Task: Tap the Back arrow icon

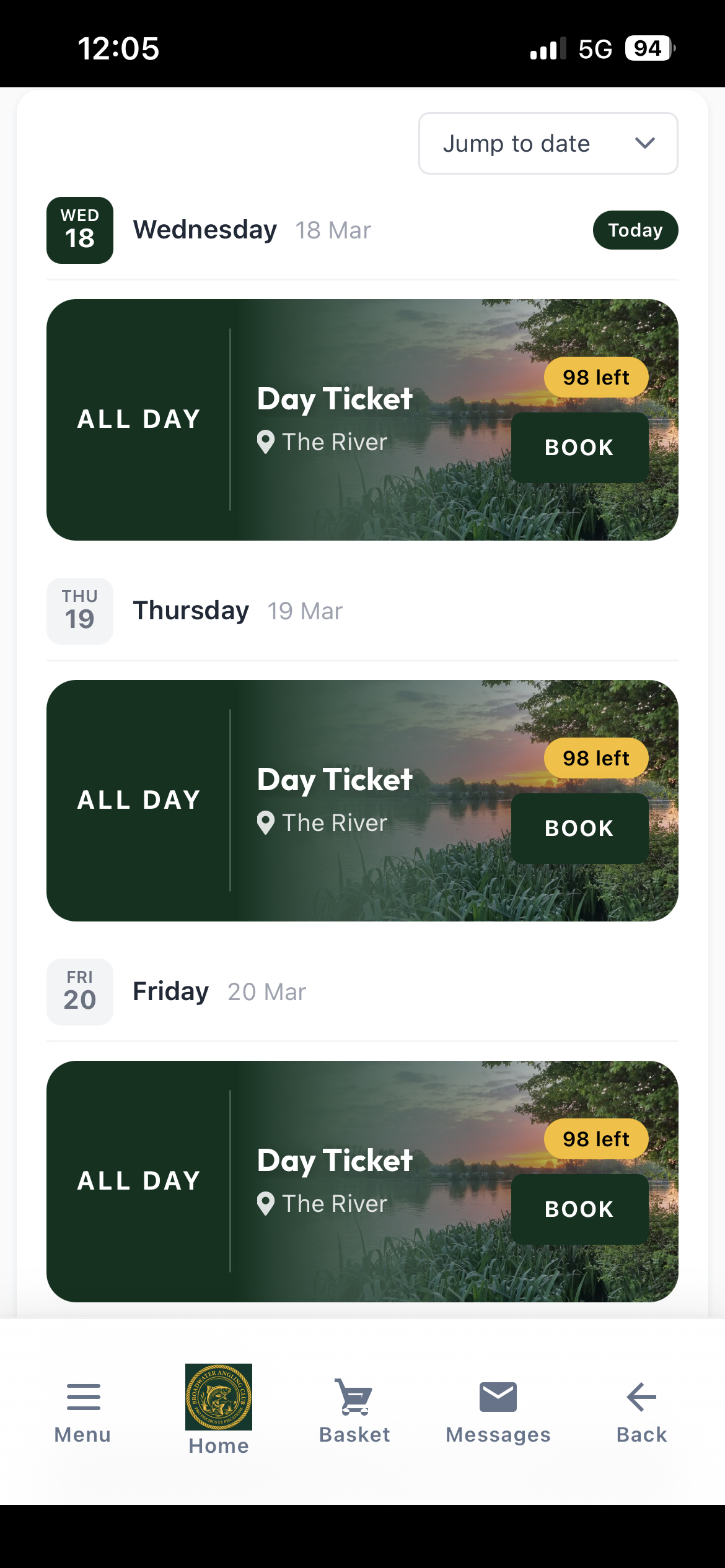Action: 641,1396
